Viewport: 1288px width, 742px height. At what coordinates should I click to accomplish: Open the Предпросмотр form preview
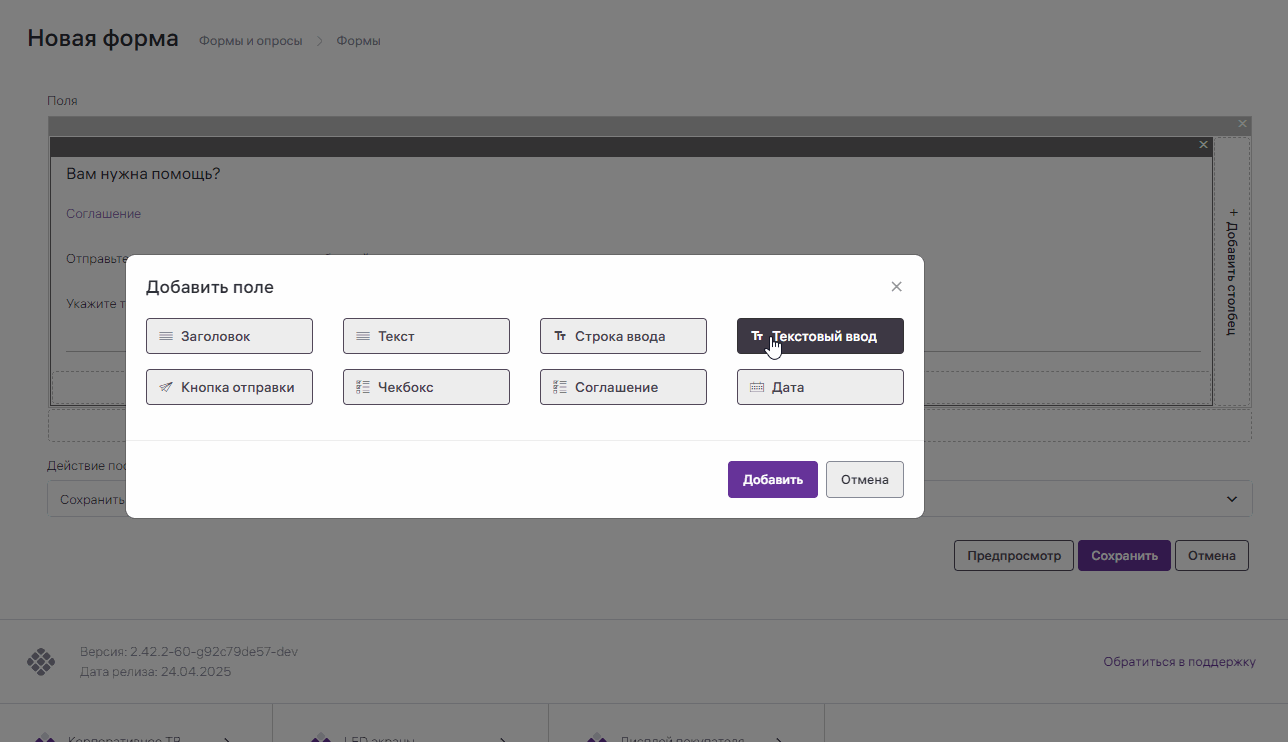pos(1013,556)
